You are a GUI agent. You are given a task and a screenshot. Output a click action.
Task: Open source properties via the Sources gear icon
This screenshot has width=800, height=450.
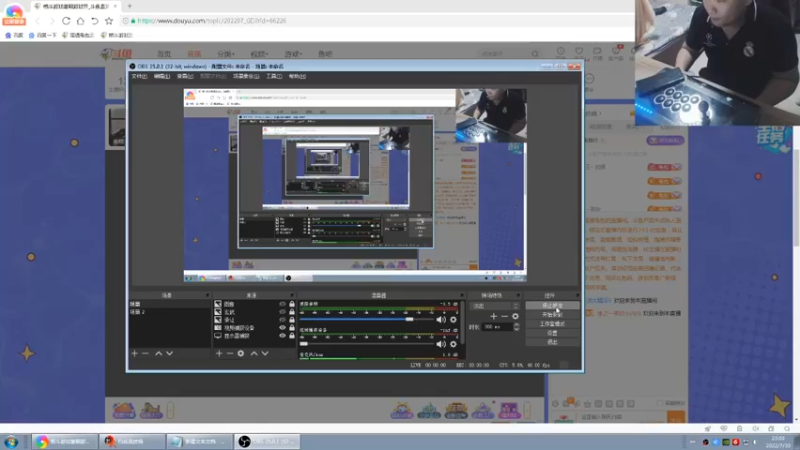click(241, 353)
